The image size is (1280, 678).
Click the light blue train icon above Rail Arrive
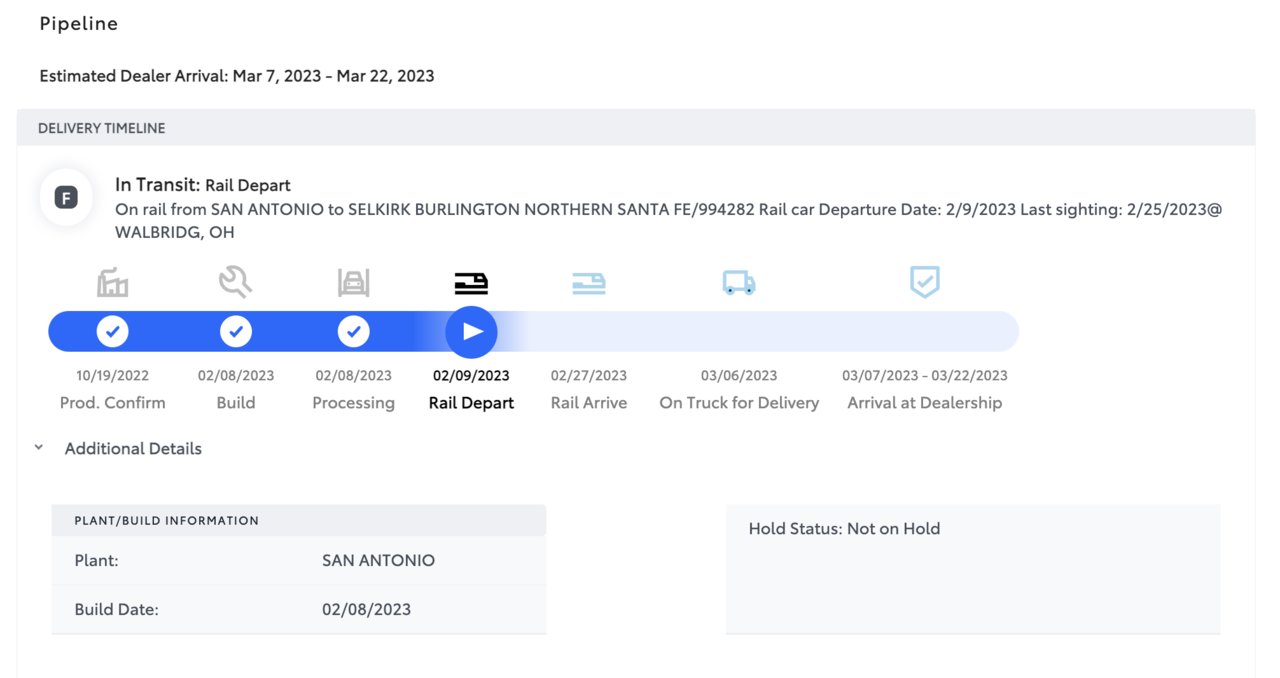click(x=589, y=283)
